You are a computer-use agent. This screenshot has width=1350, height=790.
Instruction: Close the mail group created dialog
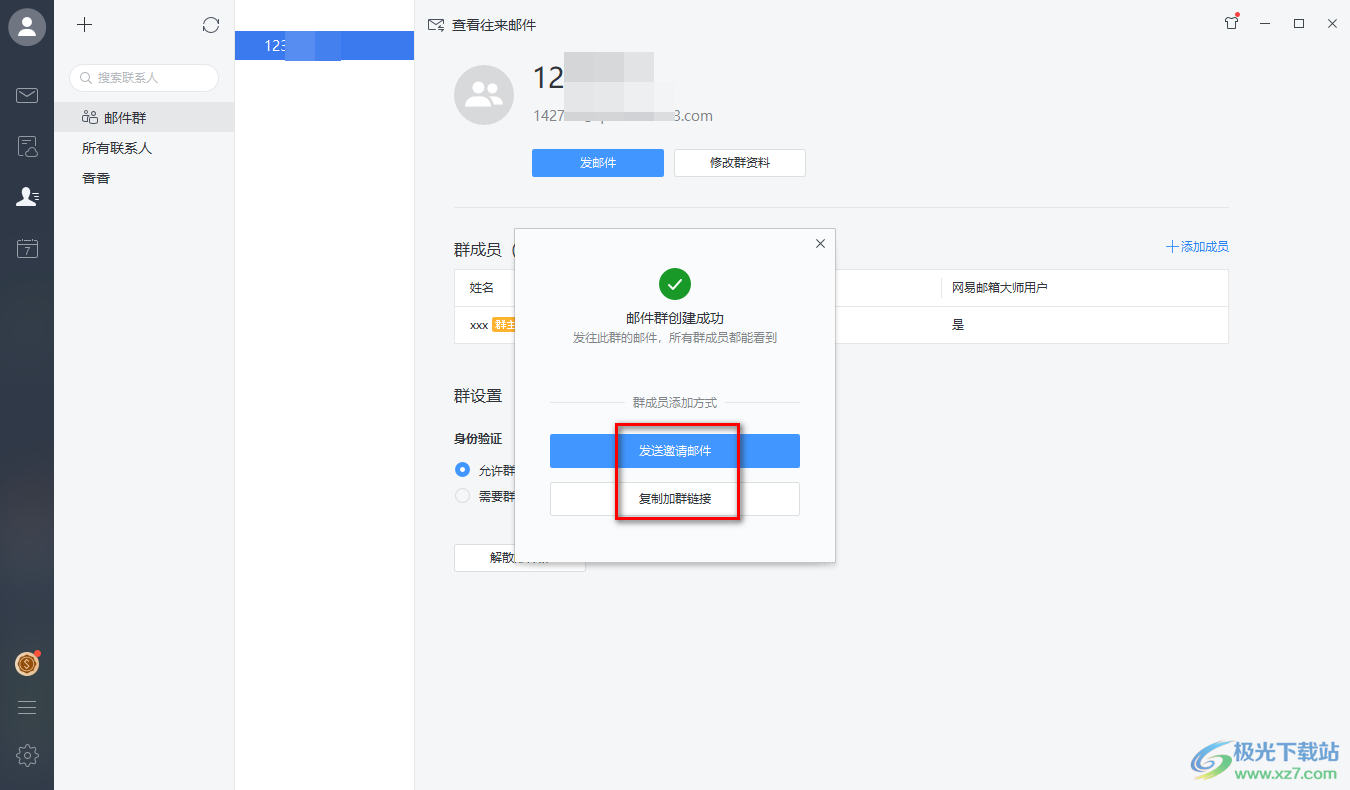[820, 243]
